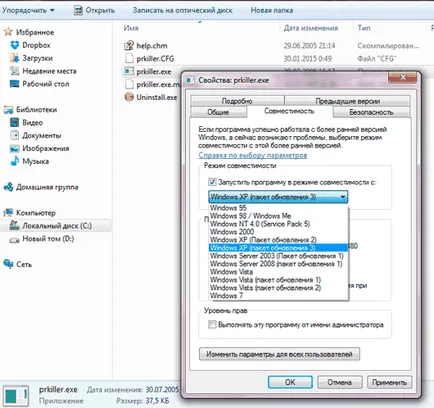Viewport: 434px width, 408px height.
Task: Click the Домашняя группа icon
Action: (8, 187)
